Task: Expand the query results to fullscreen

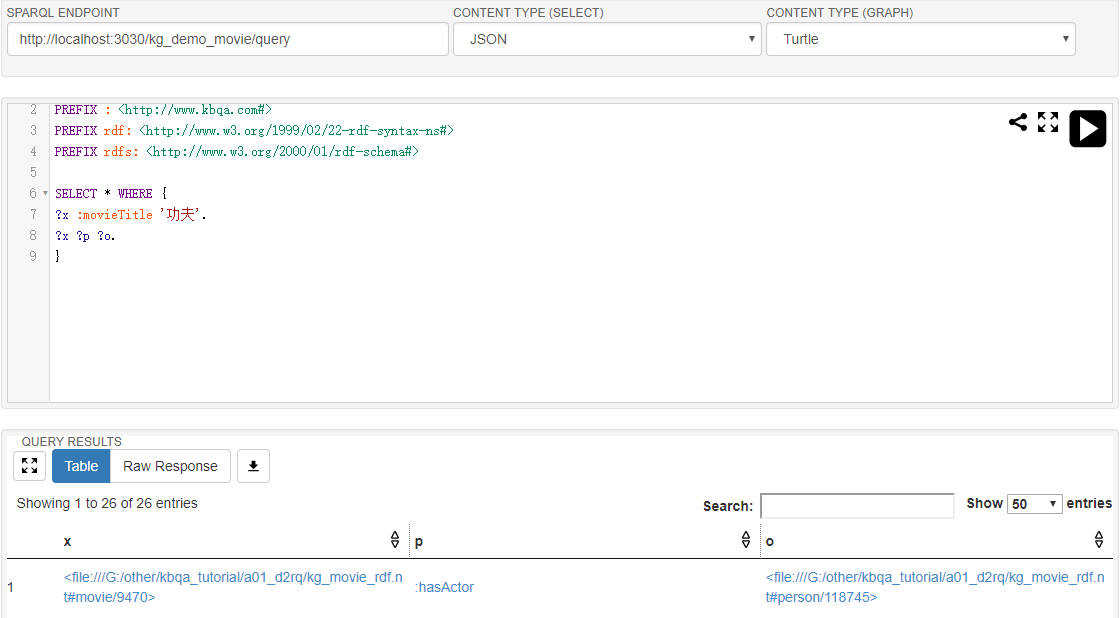Action: point(29,465)
